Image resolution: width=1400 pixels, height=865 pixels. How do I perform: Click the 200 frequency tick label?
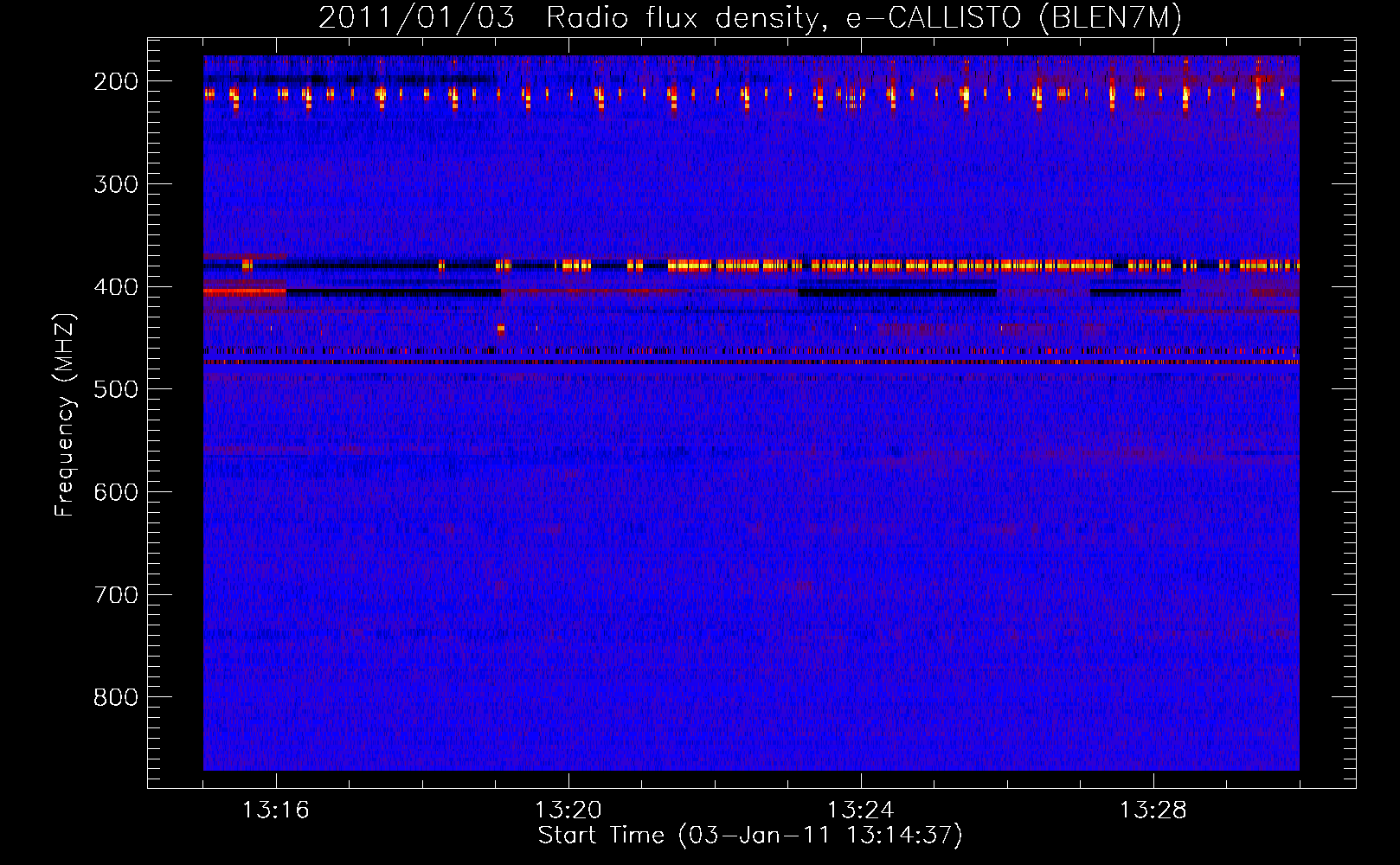click(116, 81)
